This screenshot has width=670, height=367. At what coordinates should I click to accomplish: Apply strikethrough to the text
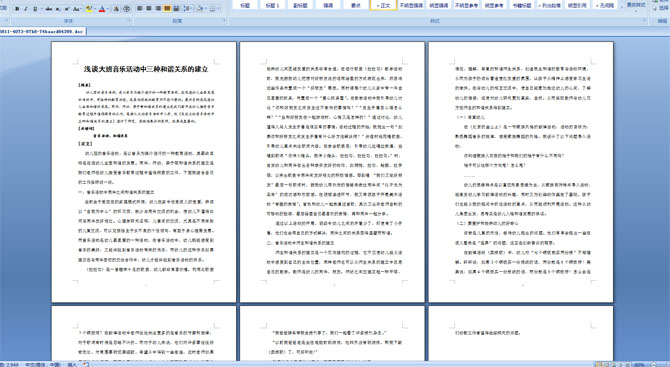tap(49, 9)
